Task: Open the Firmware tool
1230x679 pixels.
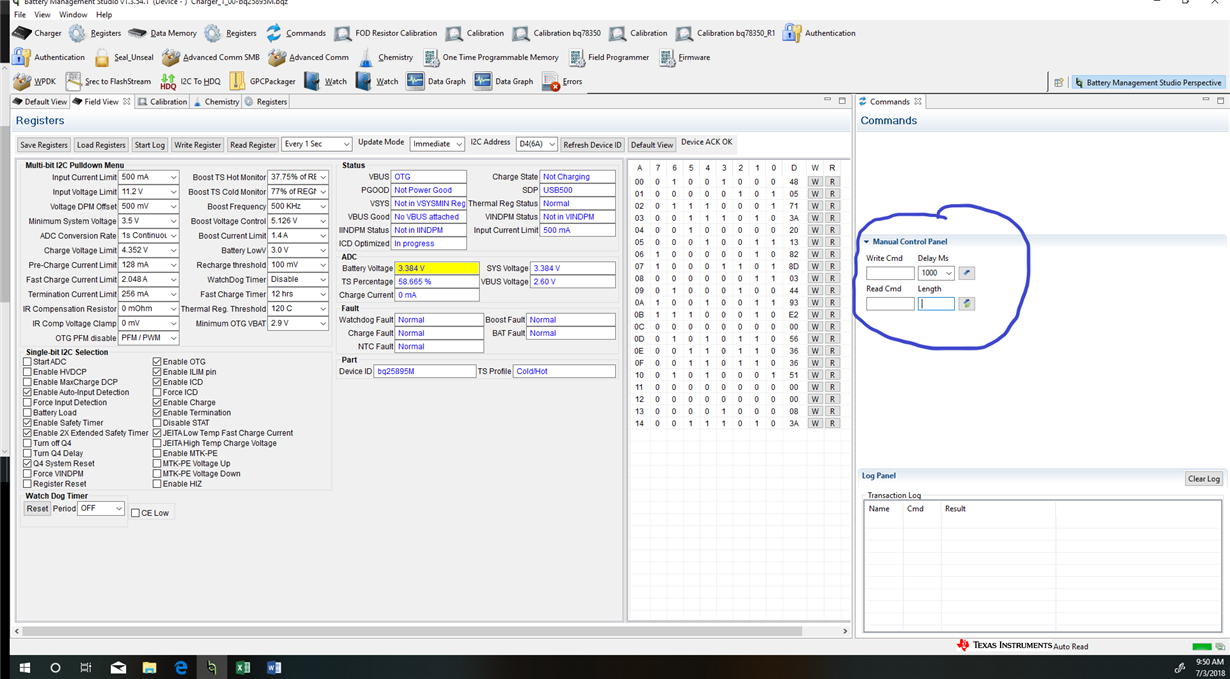Action: [x=684, y=58]
